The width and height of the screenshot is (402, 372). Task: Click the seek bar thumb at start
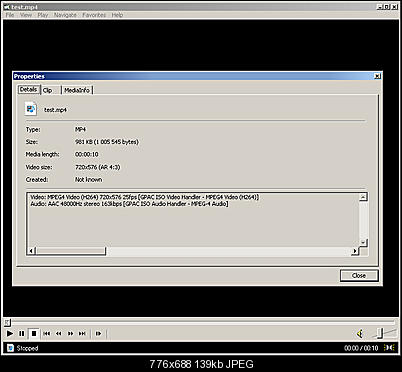pyautogui.click(x=7, y=322)
